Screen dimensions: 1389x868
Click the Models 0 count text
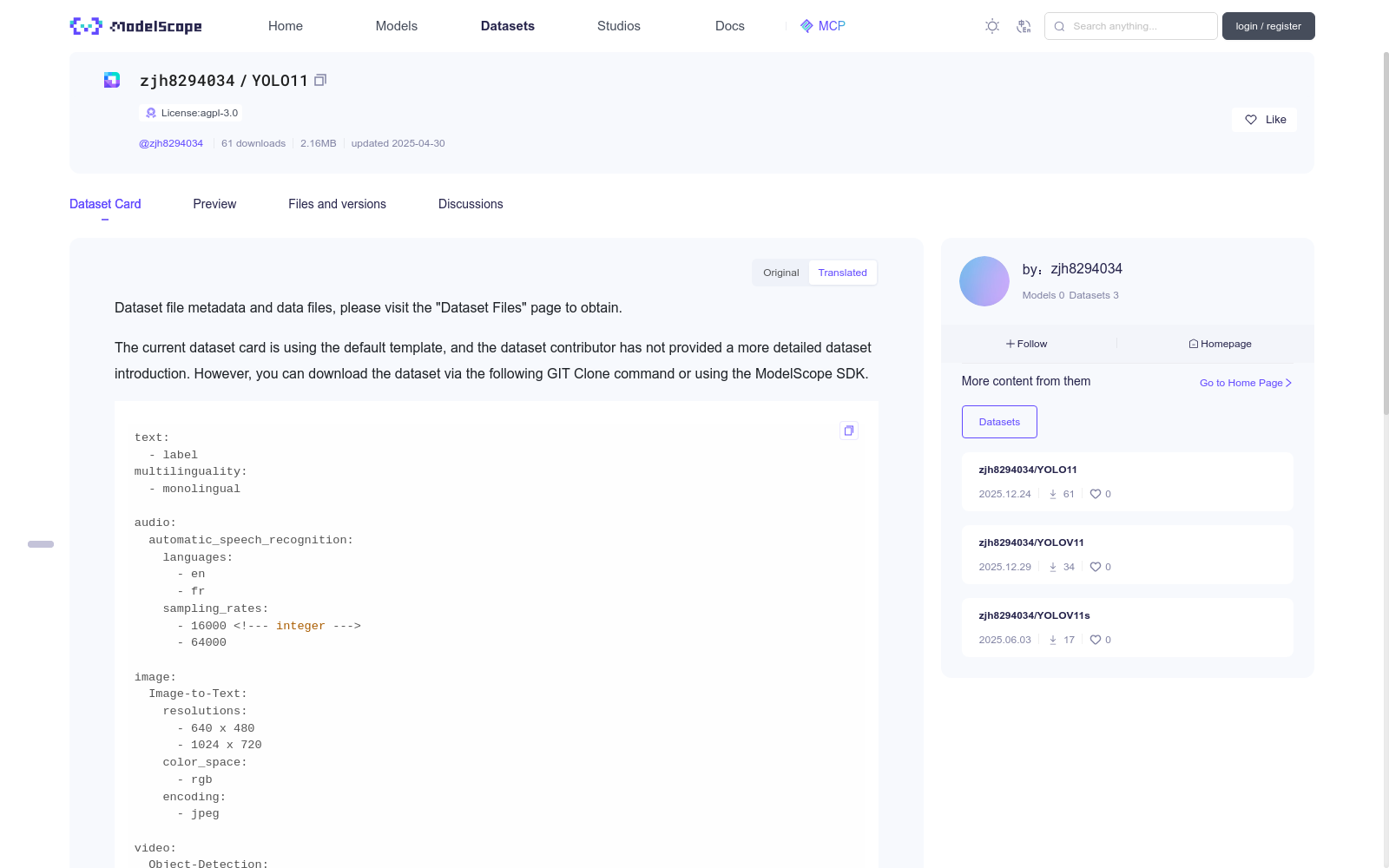1043,295
